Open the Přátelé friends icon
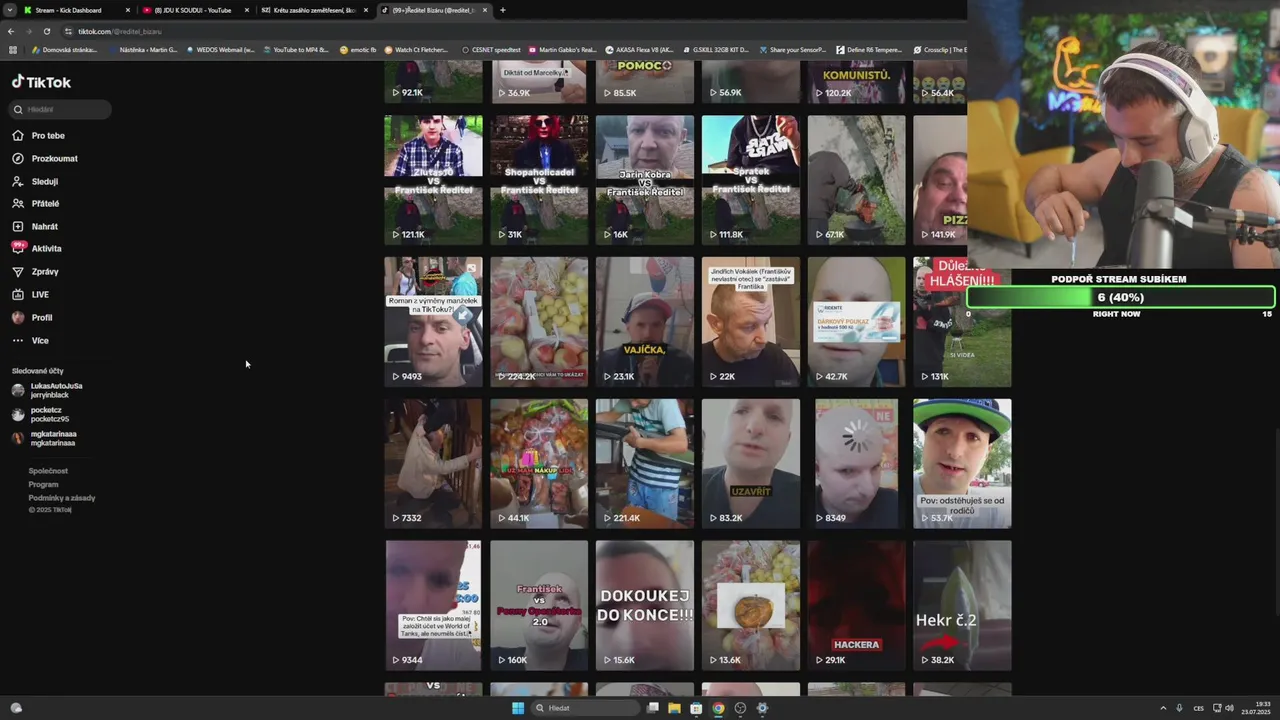The width and height of the screenshot is (1280, 720). tap(17, 204)
